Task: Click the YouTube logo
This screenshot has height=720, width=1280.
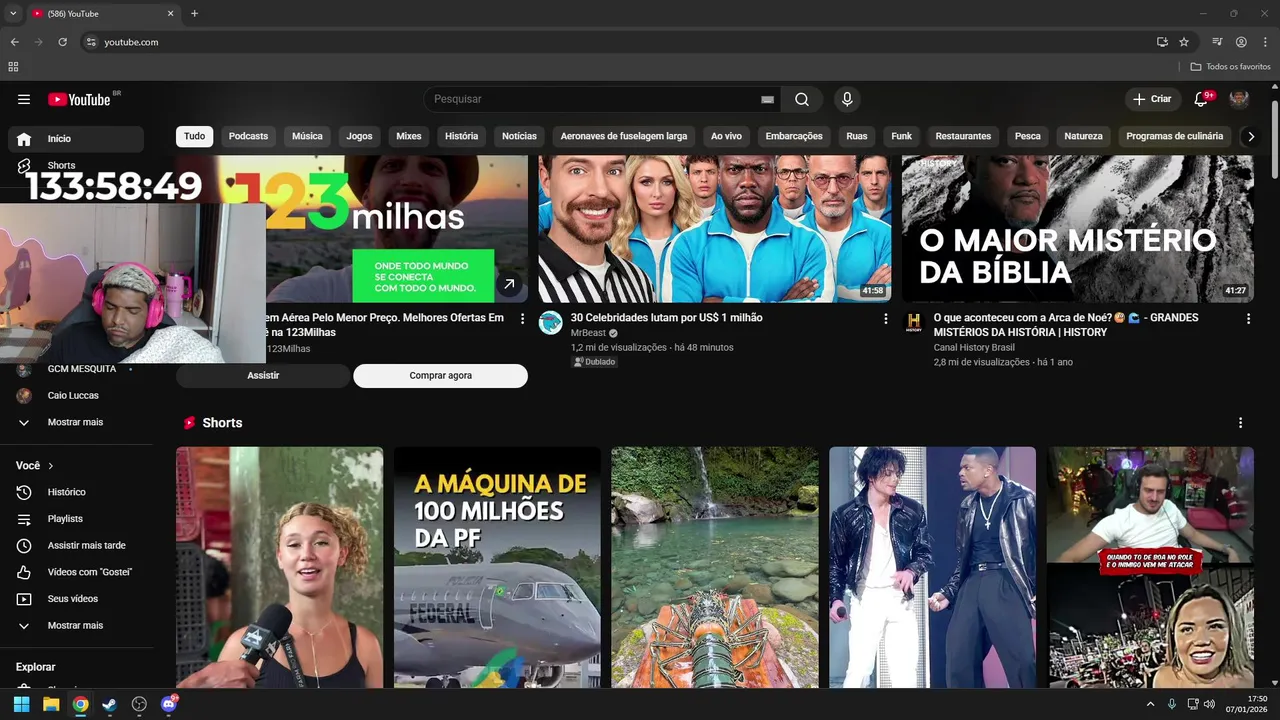Action: (79, 99)
